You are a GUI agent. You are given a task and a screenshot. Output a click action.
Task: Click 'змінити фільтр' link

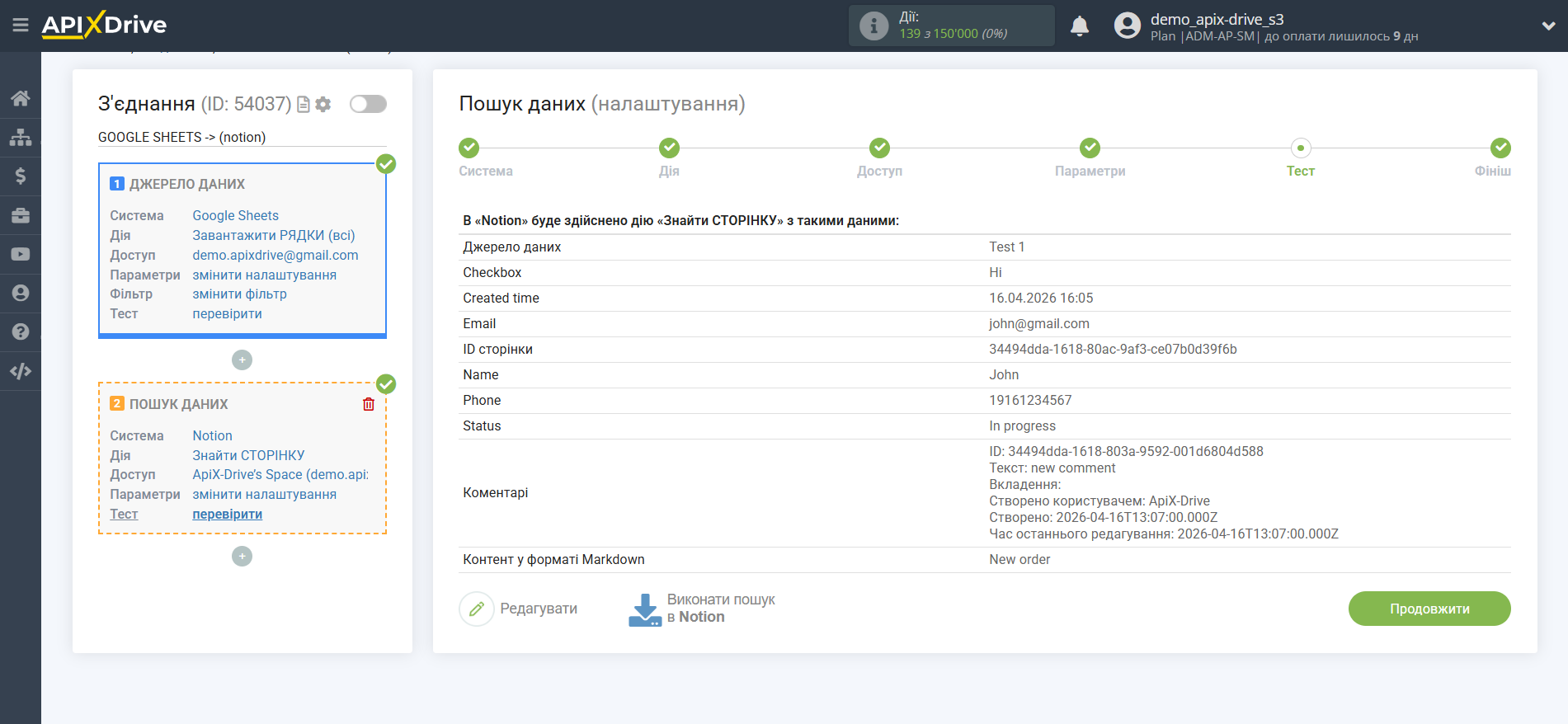(x=240, y=294)
